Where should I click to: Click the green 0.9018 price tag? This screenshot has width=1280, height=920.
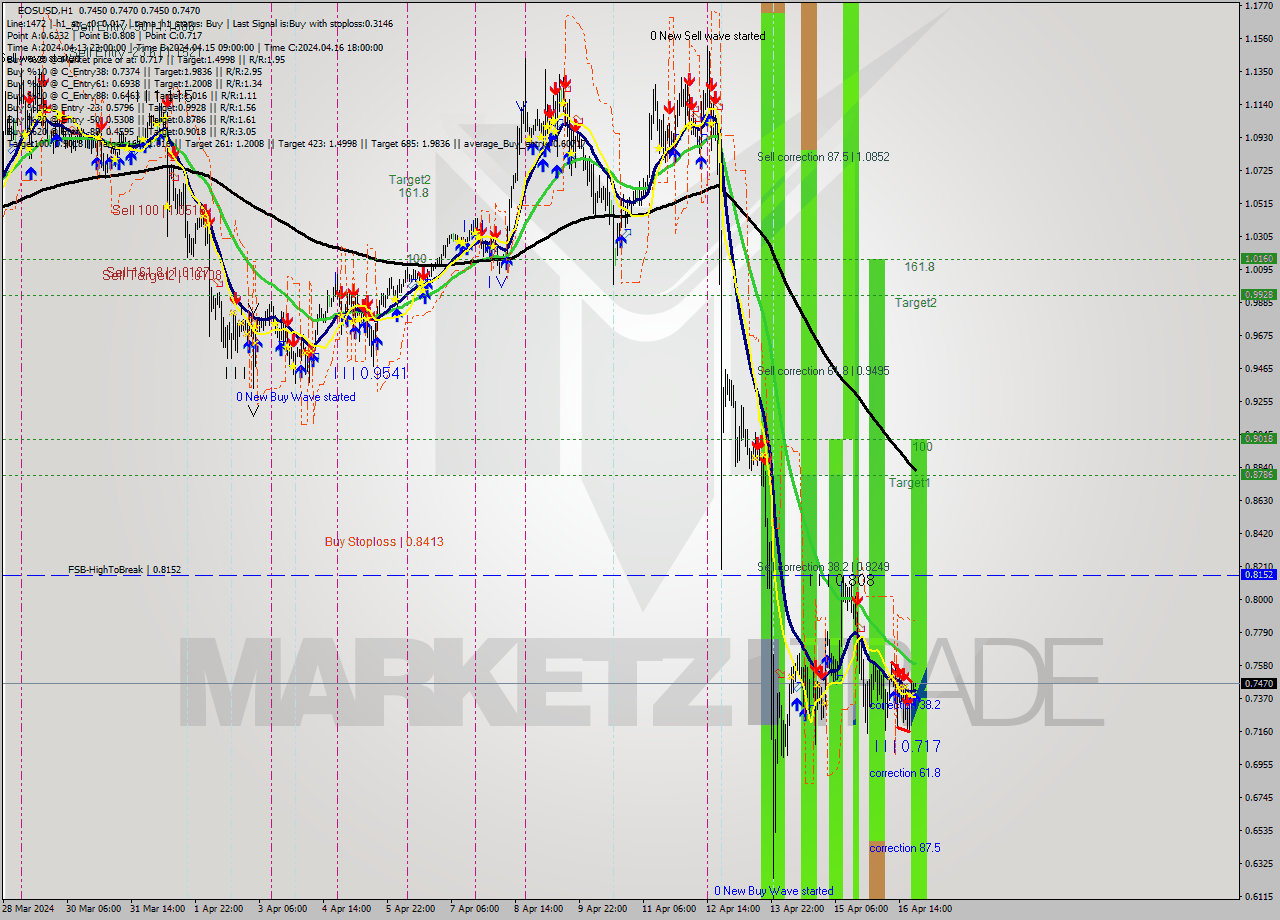click(x=1258, y=438)
